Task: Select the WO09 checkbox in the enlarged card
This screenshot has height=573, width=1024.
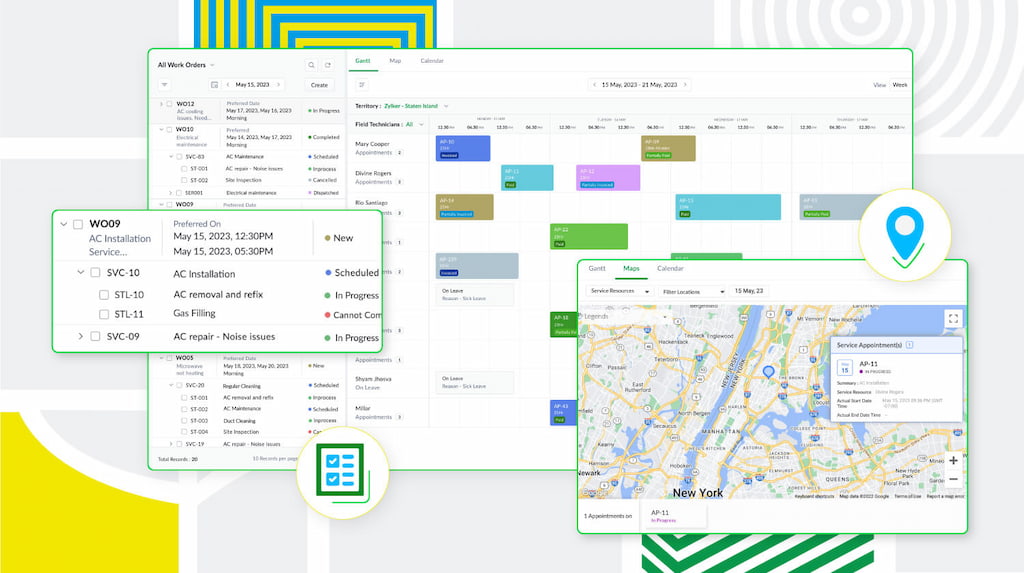Action: pyautogui.click(x=78, y=224)
